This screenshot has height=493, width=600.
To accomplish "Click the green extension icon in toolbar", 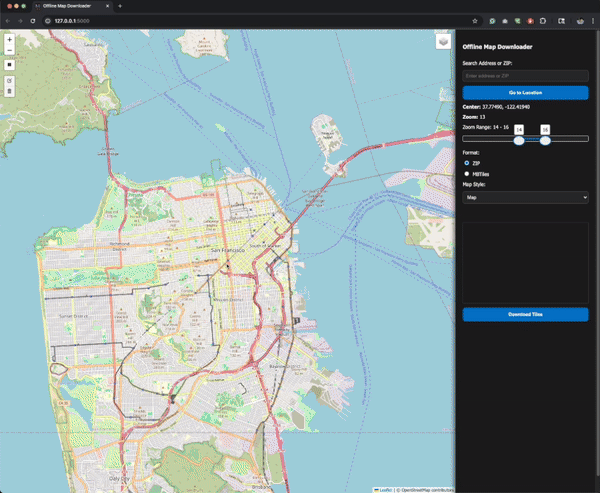I will (x=517, y=21).
